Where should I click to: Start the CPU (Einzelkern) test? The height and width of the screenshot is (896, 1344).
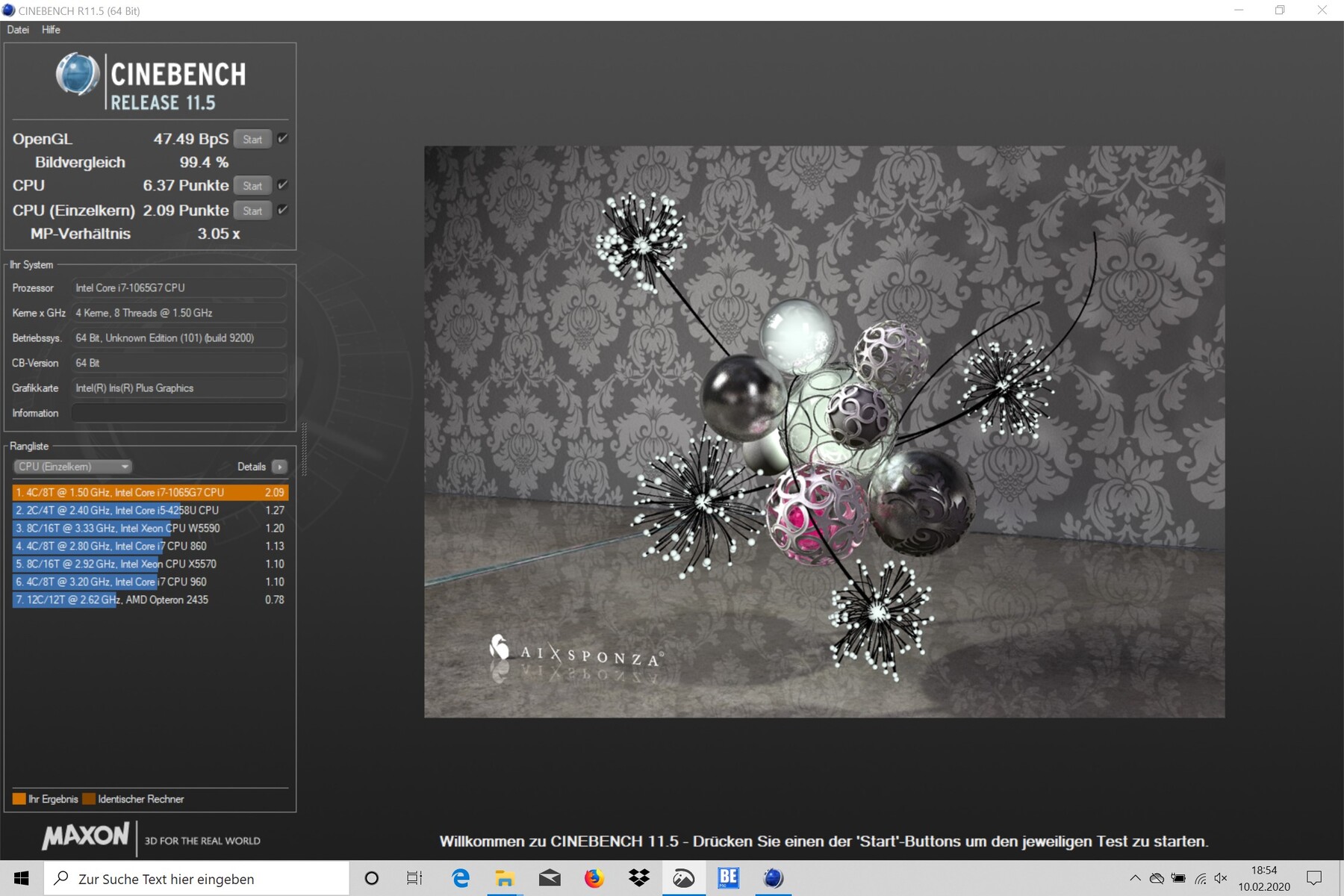point(252,211)
